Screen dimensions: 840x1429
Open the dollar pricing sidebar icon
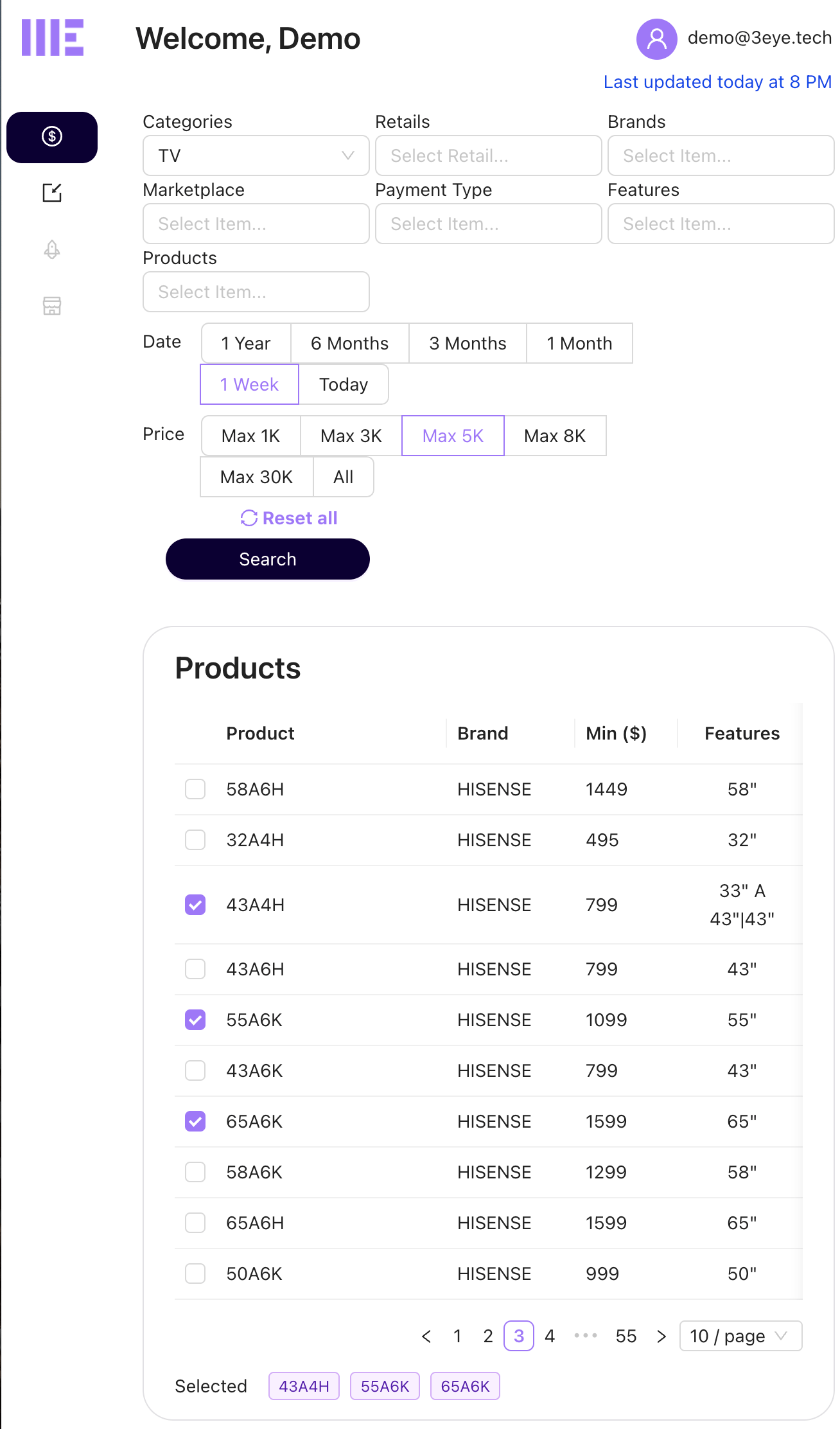(x=52, y=137)
